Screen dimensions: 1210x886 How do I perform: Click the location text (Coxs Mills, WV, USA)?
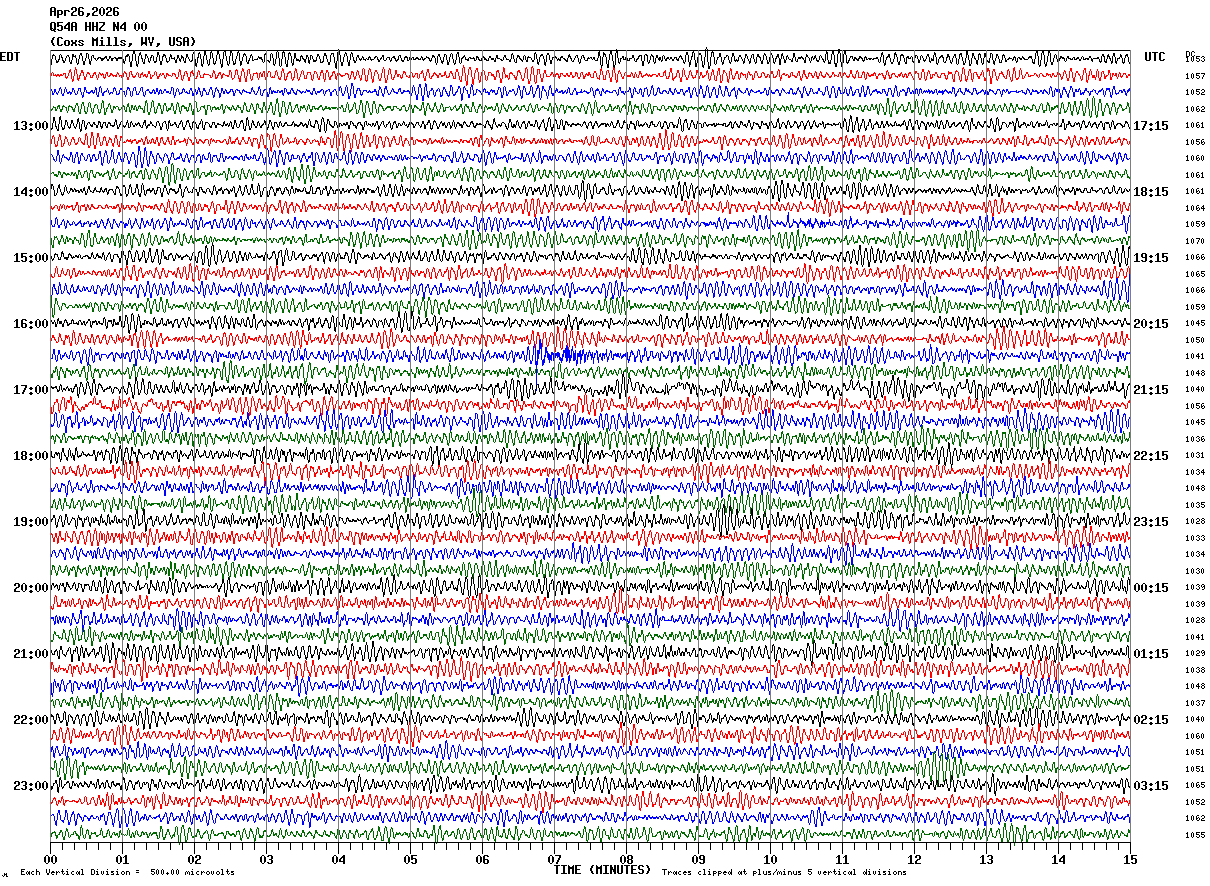click(123, 42)
